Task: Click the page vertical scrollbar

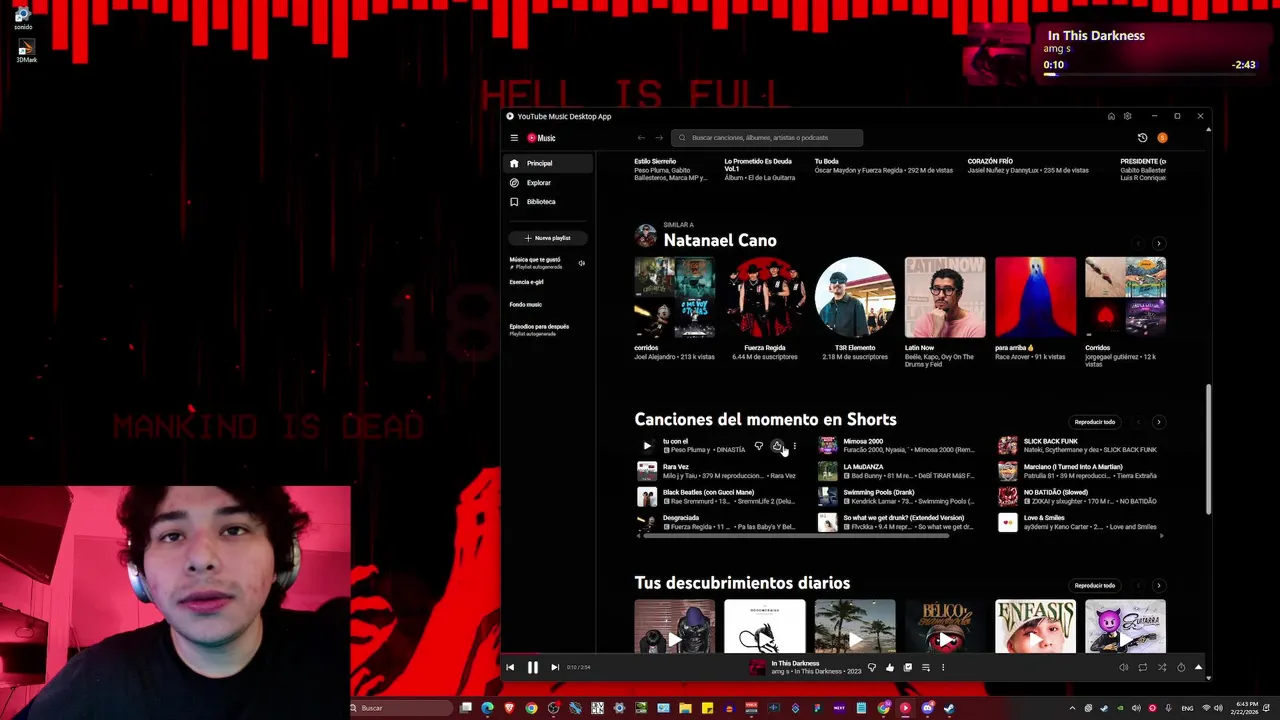Action: 1208,450
